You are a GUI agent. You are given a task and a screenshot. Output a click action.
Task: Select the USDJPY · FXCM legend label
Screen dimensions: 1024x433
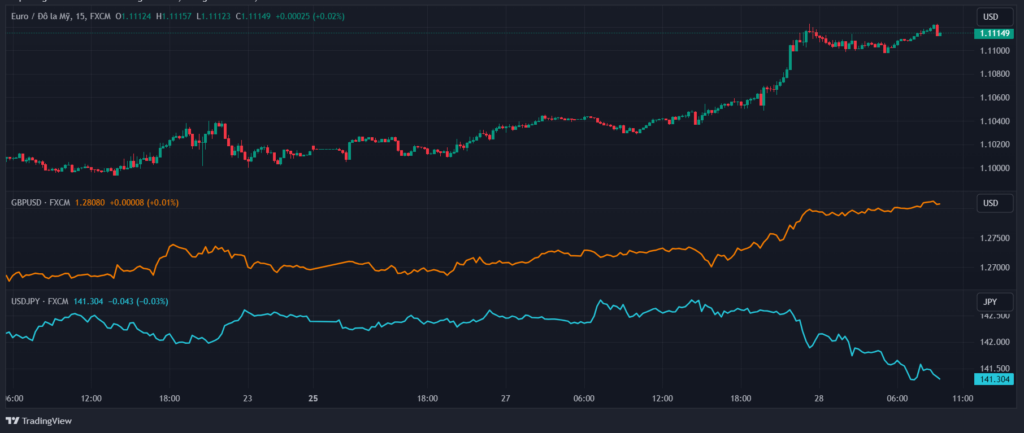(x=40, y=300)
